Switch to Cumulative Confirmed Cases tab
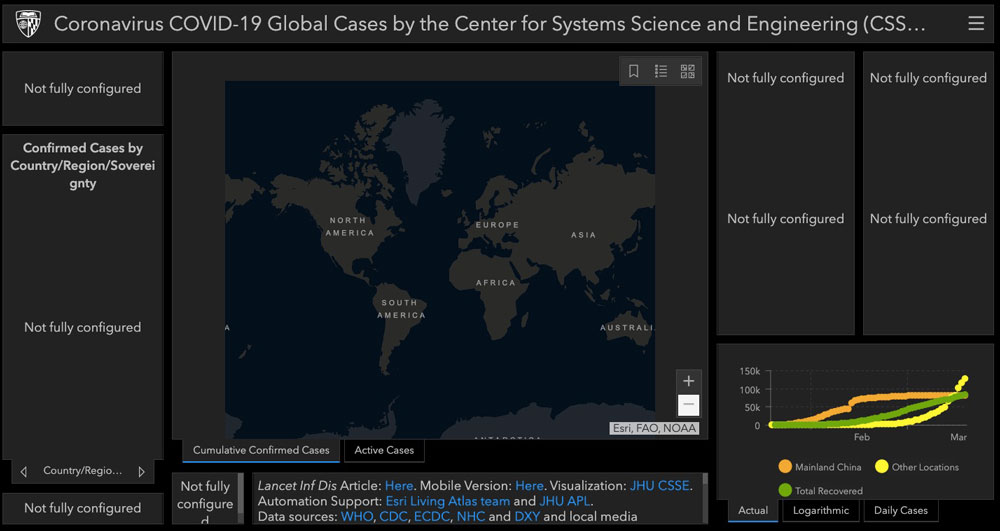This screenshot has width=1000, height=531. (x=261, y=450)
